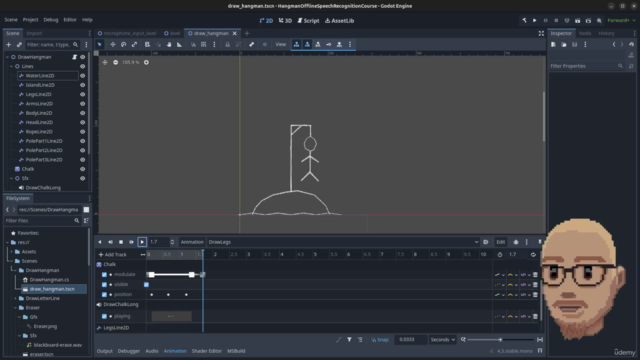
Task: Toggle visibility of HeadLine2D
Action: [82, 122]
